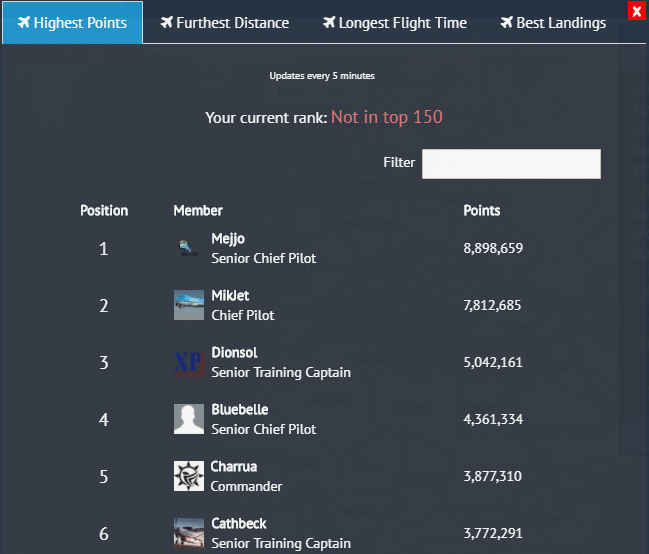Click Miklet's avatar image
Viewport: 649px width, 554px height.
coord(189,305)
